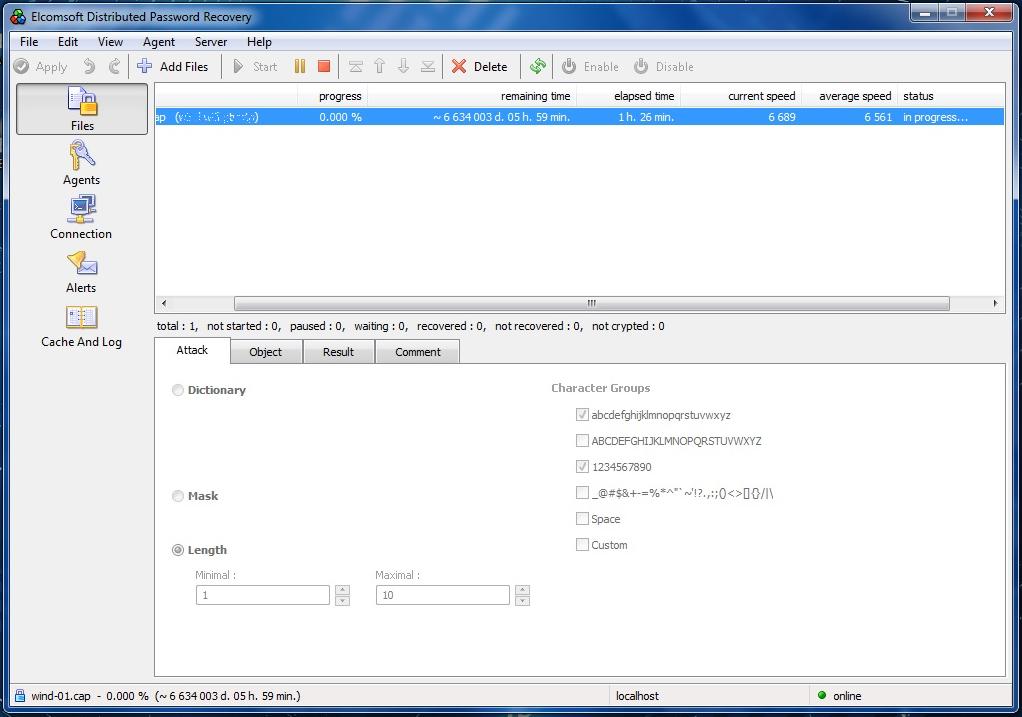Click the horizontal scrollbar thumb in task list
Viewport: 1022px width, 717px height.
[x=591, y=303]
